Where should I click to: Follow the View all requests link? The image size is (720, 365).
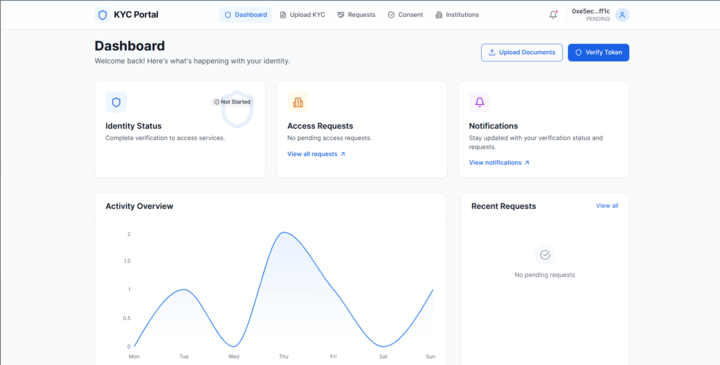click(x=316, y=154)
